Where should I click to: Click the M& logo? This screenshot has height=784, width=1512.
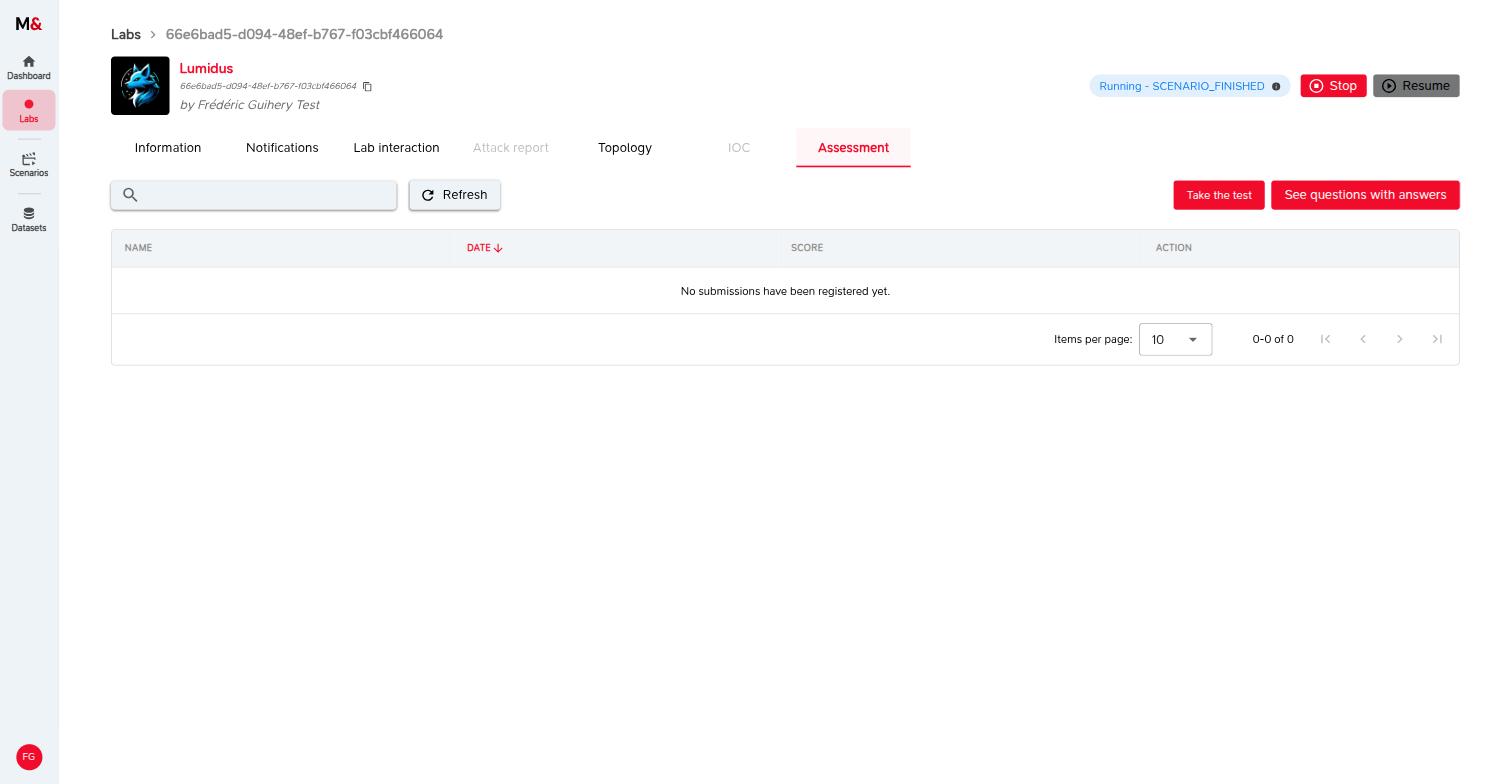coord(28,24)
